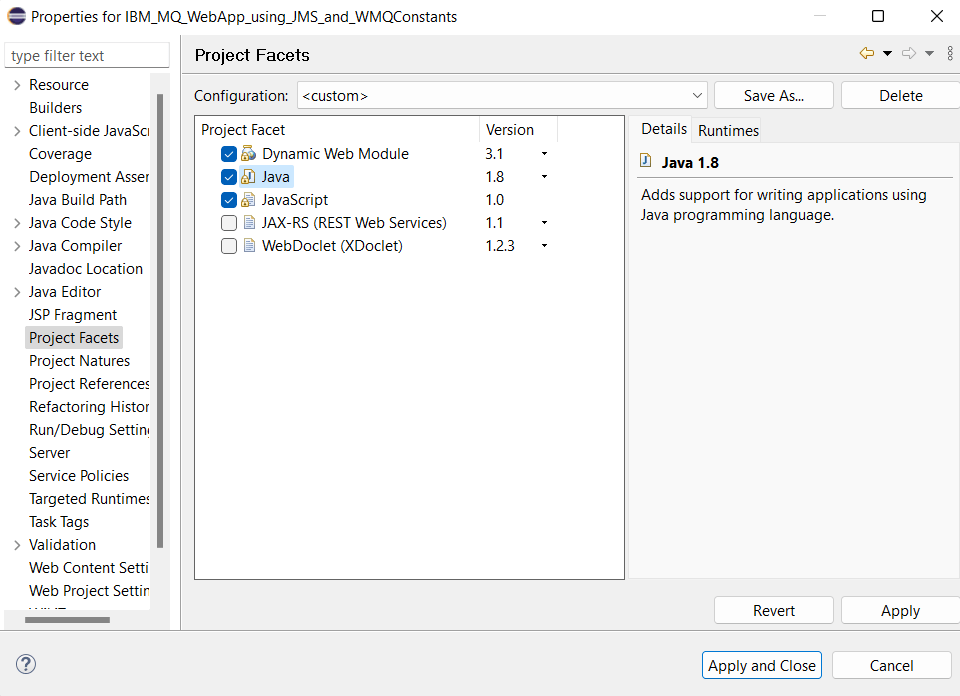
Task: Switch to the Runtimes tab
Action: click(727, 129)
